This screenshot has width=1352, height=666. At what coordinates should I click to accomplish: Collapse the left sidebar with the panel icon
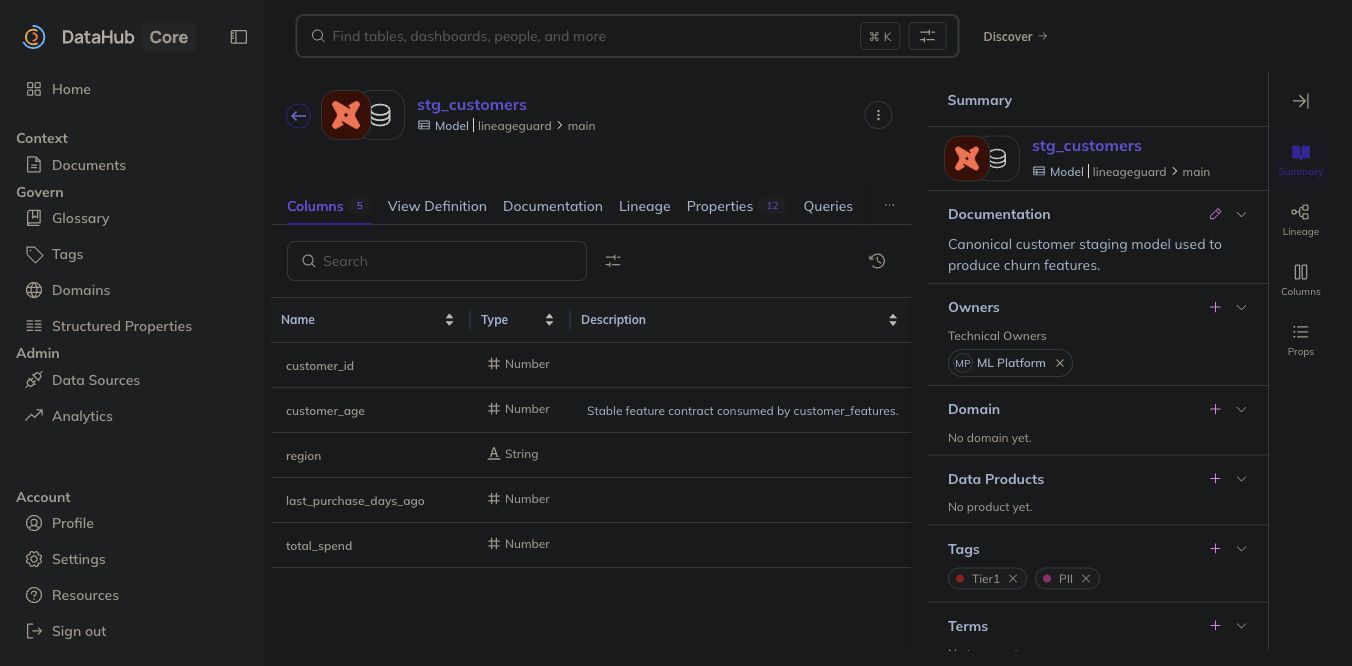[x=238, y=37]
